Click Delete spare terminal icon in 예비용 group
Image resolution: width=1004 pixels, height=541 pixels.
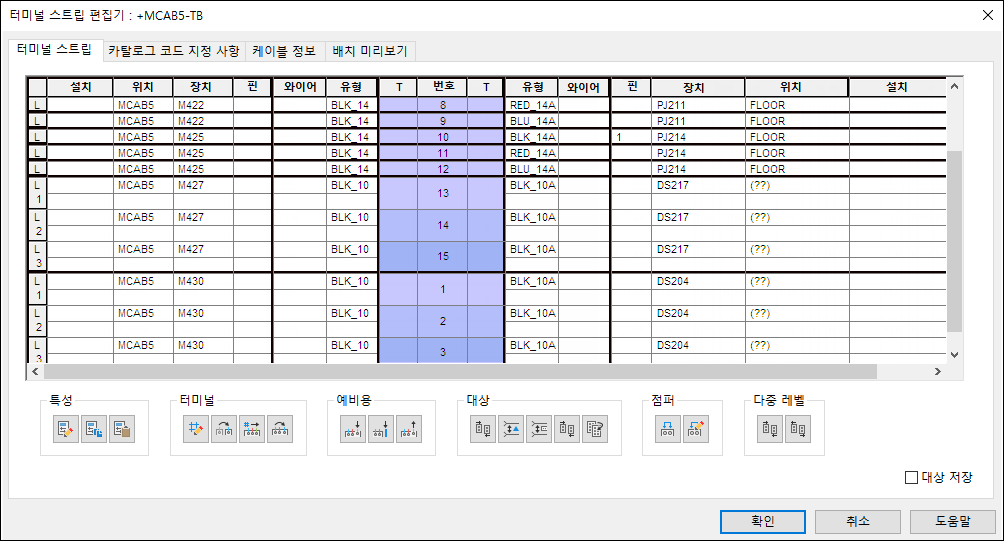tap(409, 429)
